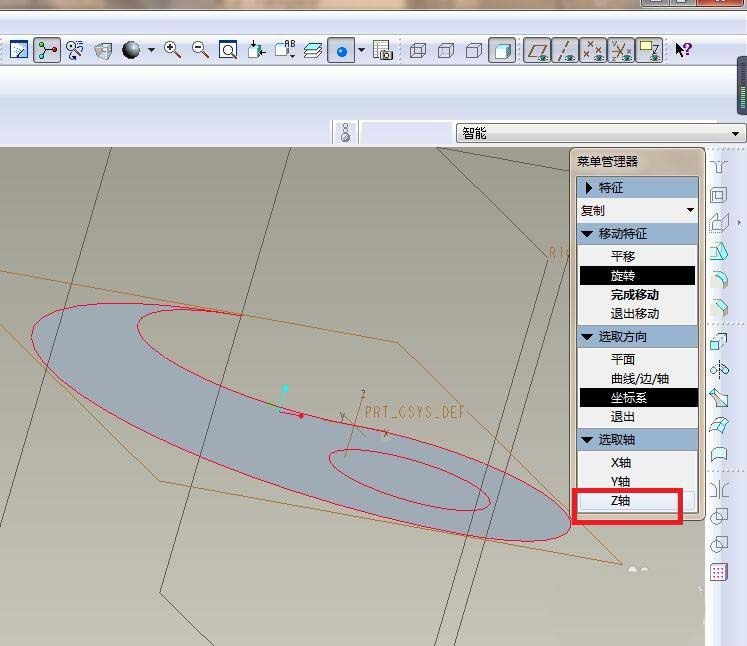Activate the Orient mode icon
This screenshot has height=646, width=747.
(x=74, y=50)
